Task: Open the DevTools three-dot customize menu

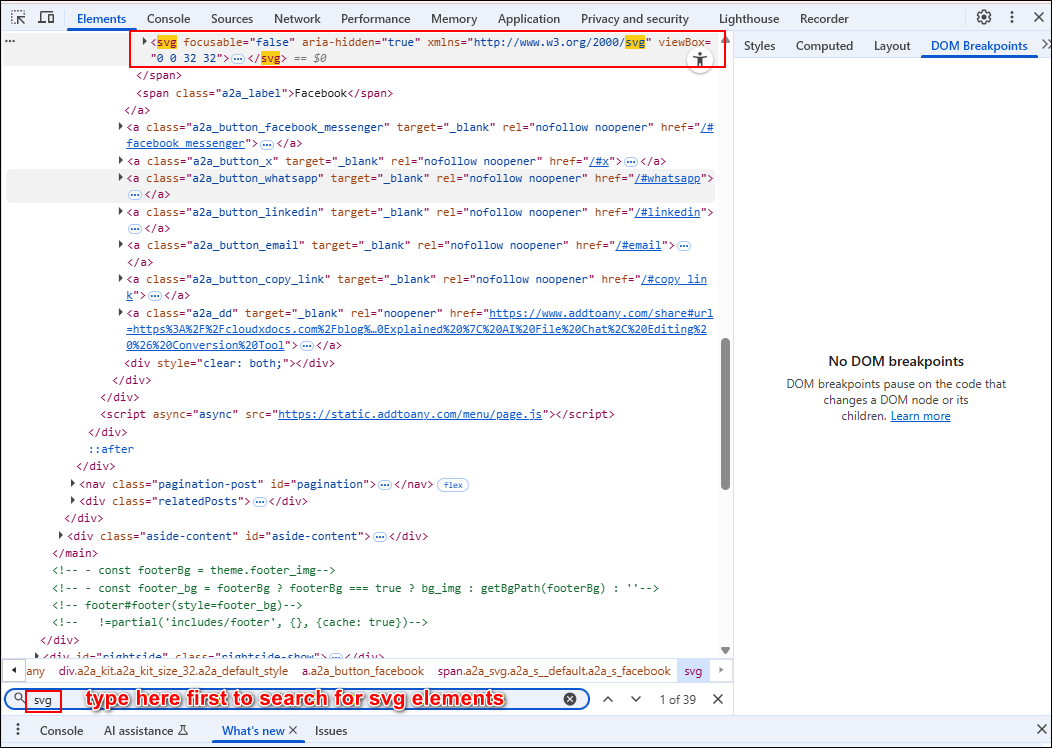Action: pos(1012,18)
